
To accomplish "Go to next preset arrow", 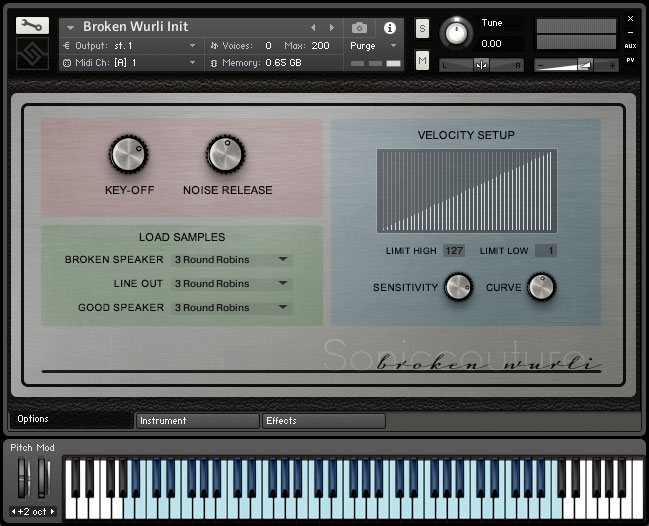I will coord(332,27).
